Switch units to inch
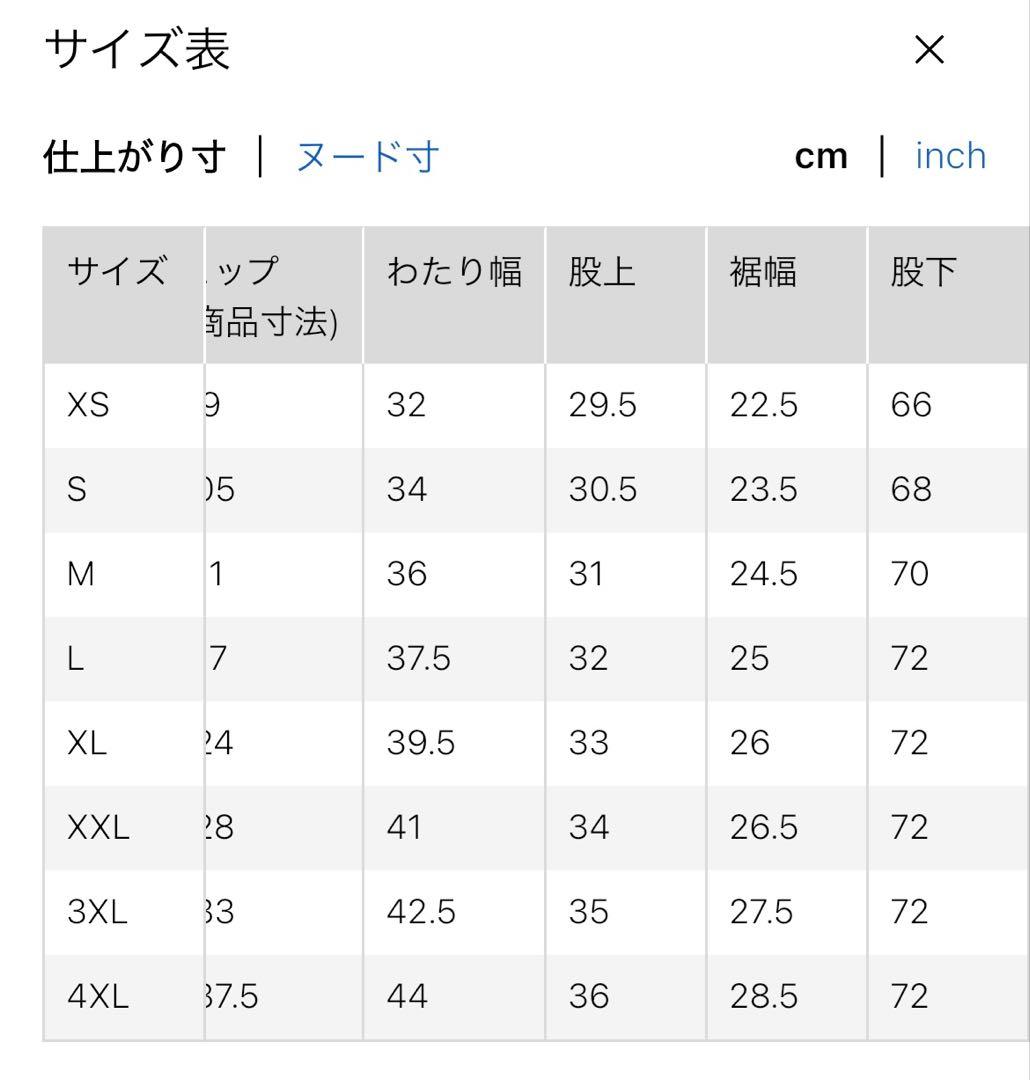Image resolution: width=1030 pixels, height=1080 pixels. pos(951,156)
